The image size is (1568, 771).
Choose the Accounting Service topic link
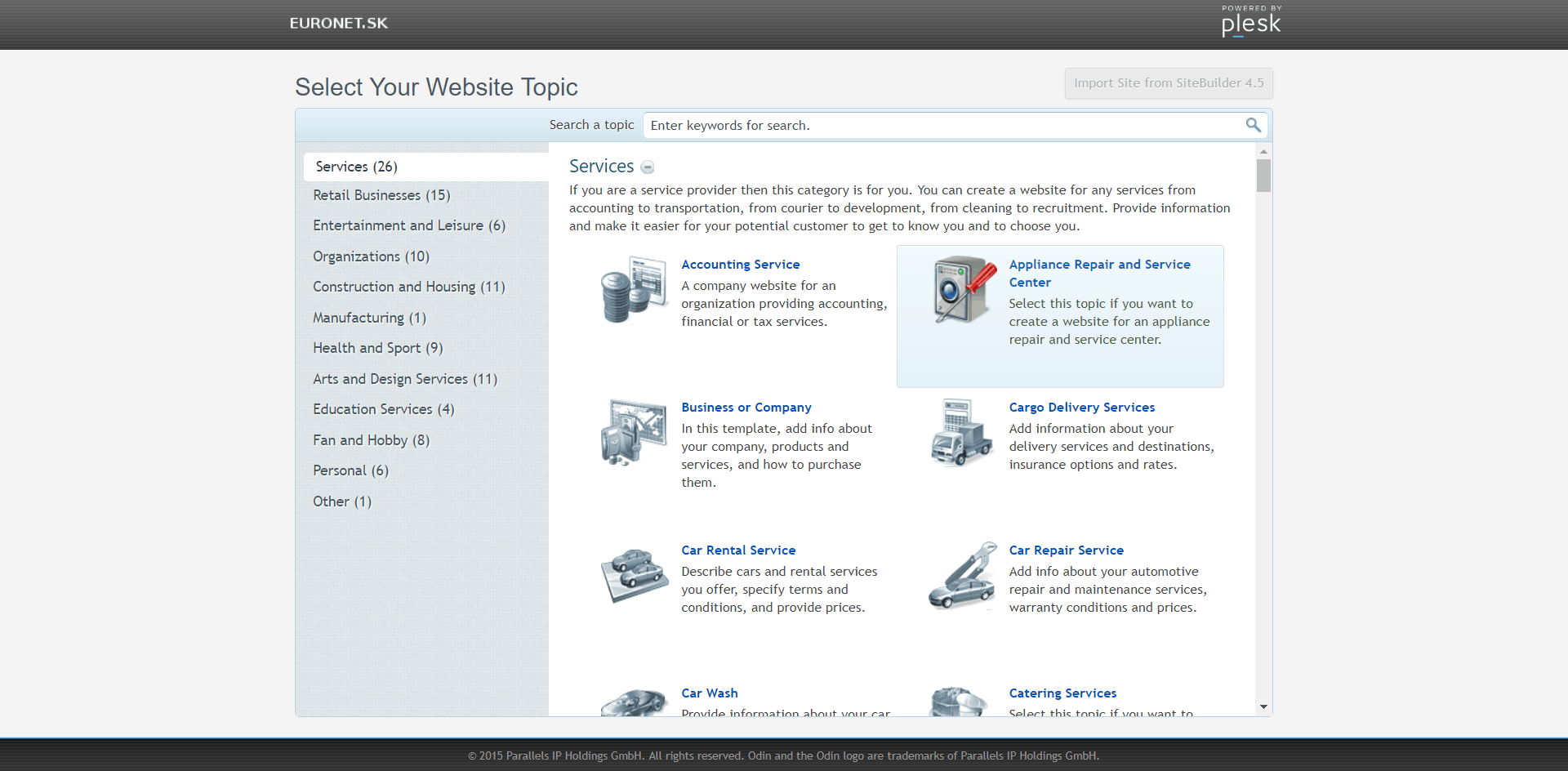(x=741, y=265)
